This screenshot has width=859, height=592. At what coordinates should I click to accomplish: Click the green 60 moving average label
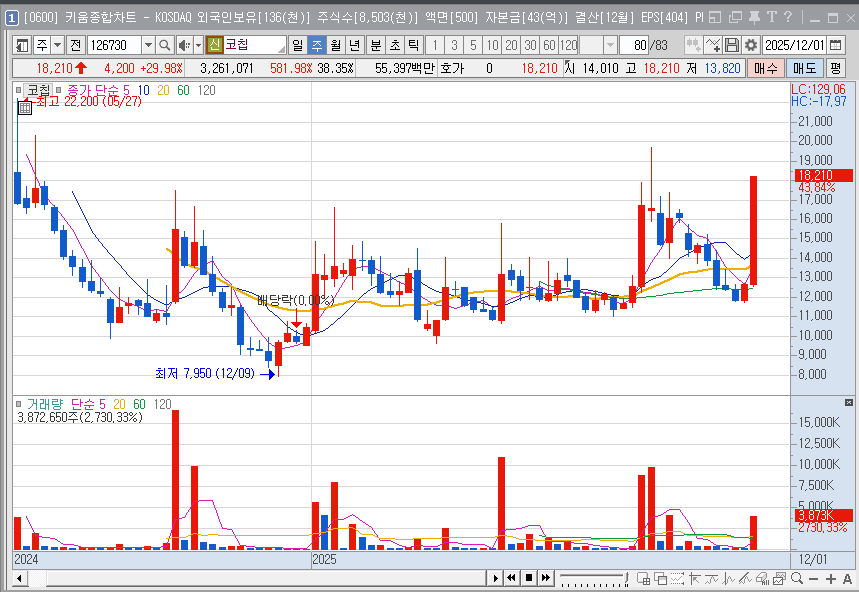click(x=184, y=90)
